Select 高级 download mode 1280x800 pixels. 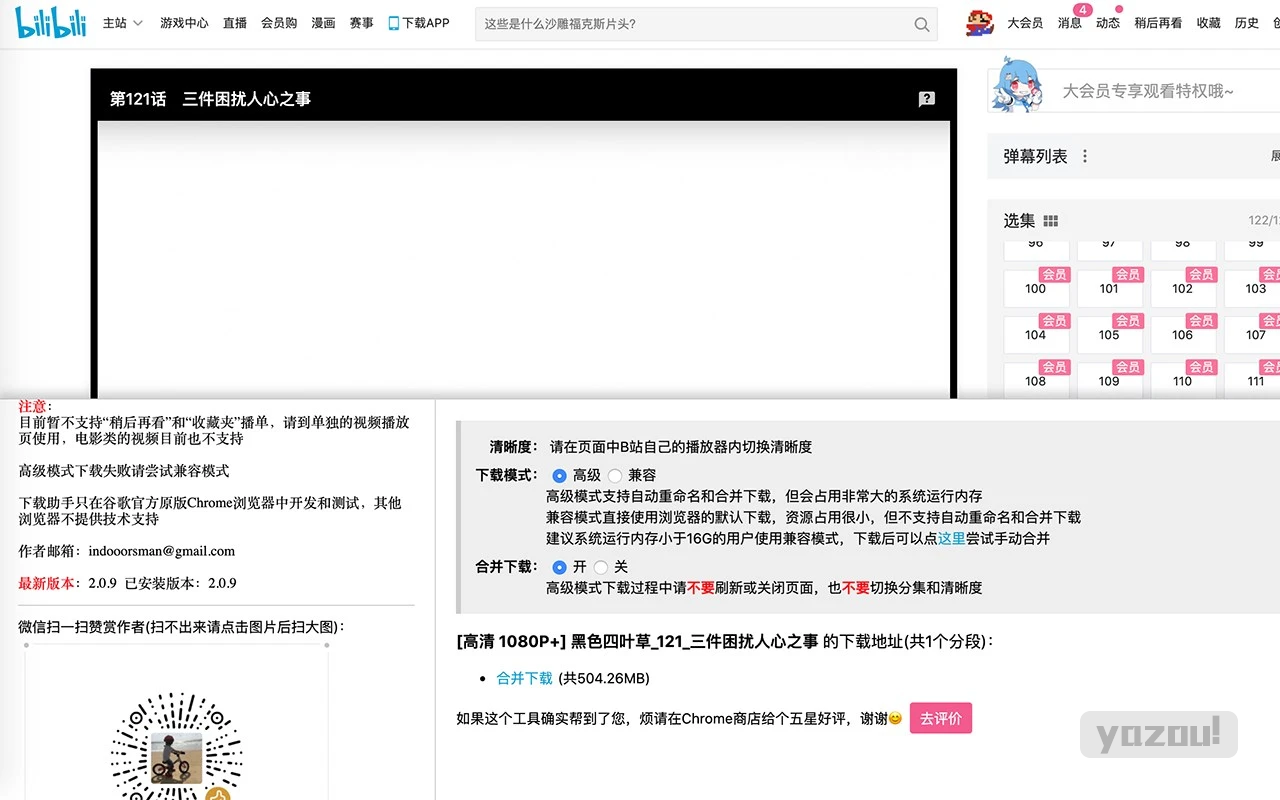pos(559,475)
